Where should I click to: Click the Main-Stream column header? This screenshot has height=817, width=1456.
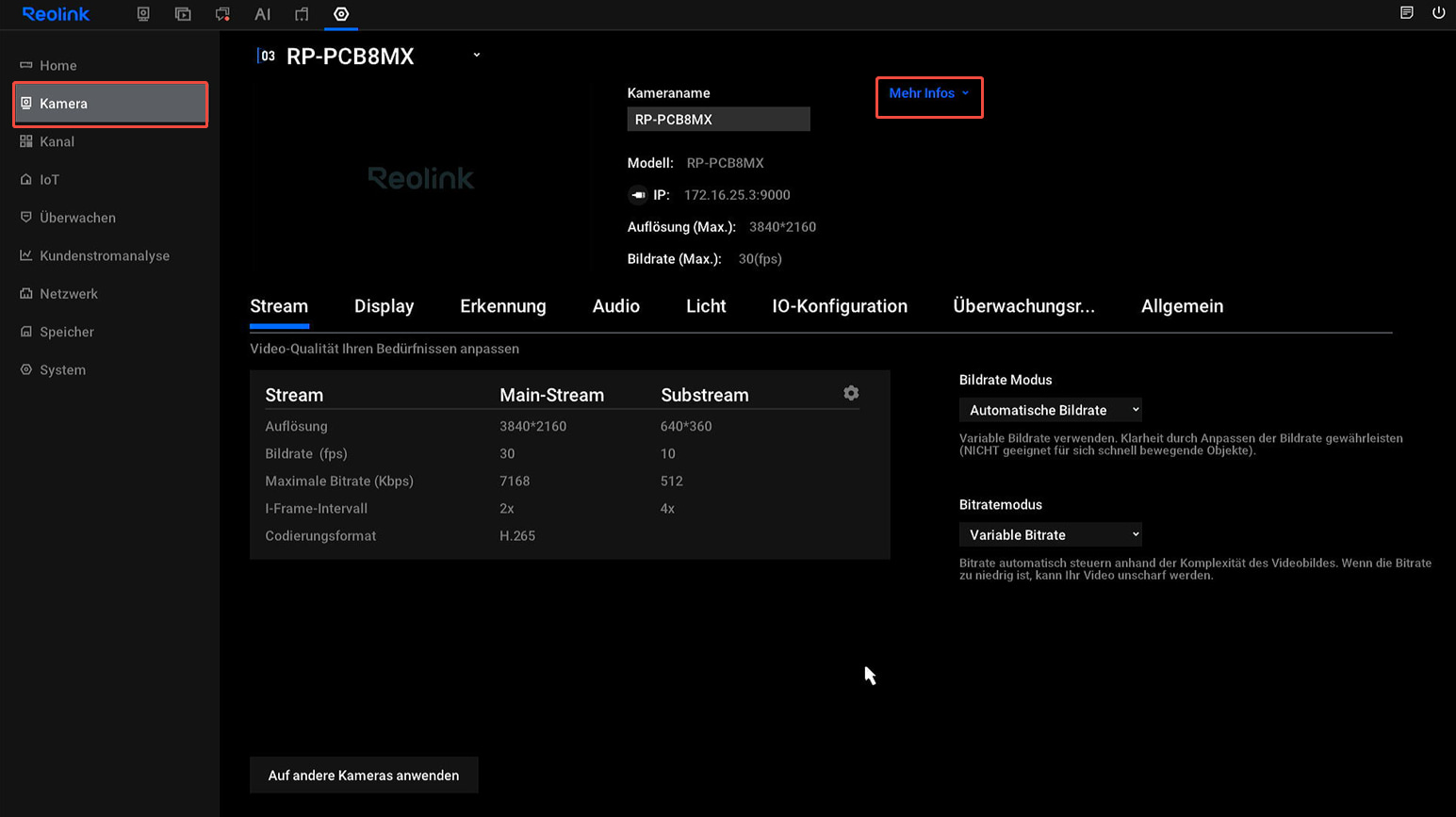[551, 395]
